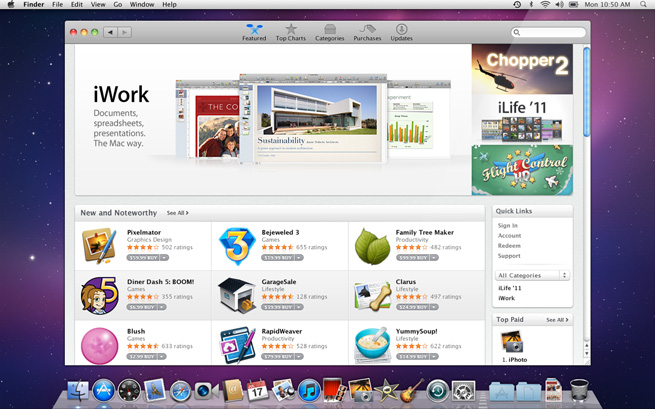This screenshot has width=655, height=409.
Task: Switch to the Purchases tab
Action: (x=367, y=33)
